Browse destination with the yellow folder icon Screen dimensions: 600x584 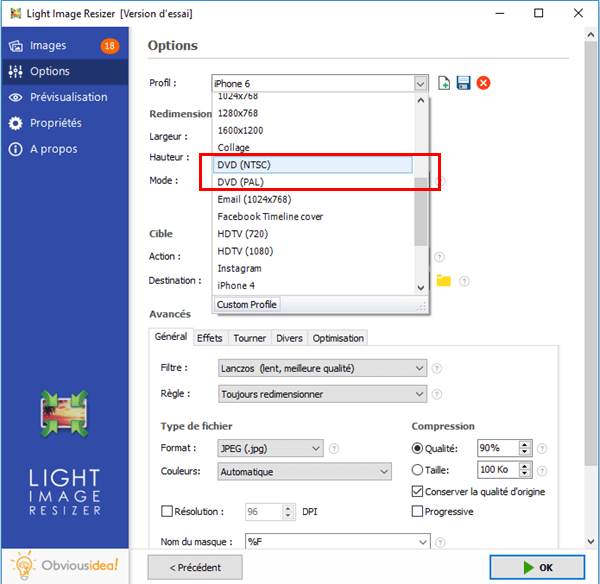(x=443, y=281)
